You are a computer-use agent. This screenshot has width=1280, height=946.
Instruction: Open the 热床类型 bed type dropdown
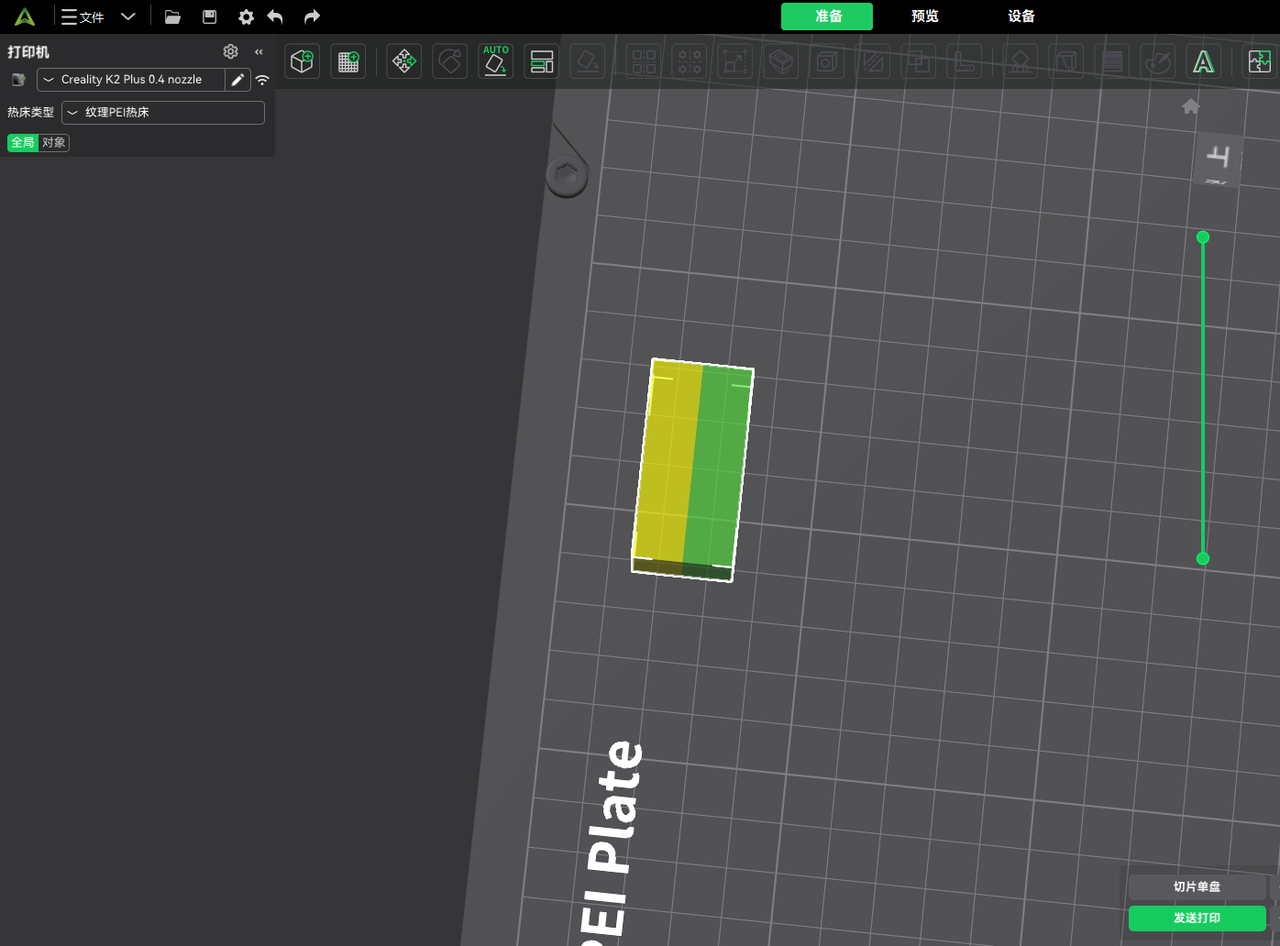(163, 113)
